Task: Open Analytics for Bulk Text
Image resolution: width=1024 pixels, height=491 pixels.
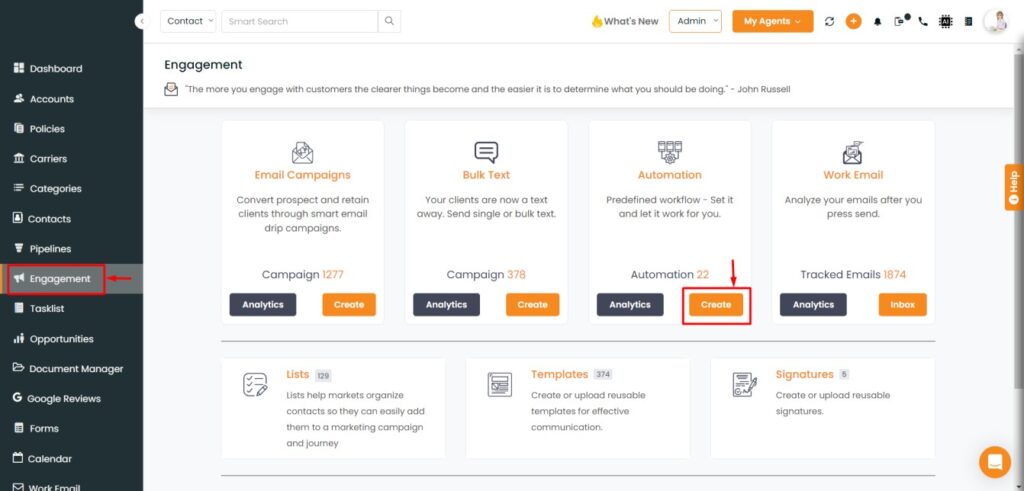Action: [x=446, y=304]
